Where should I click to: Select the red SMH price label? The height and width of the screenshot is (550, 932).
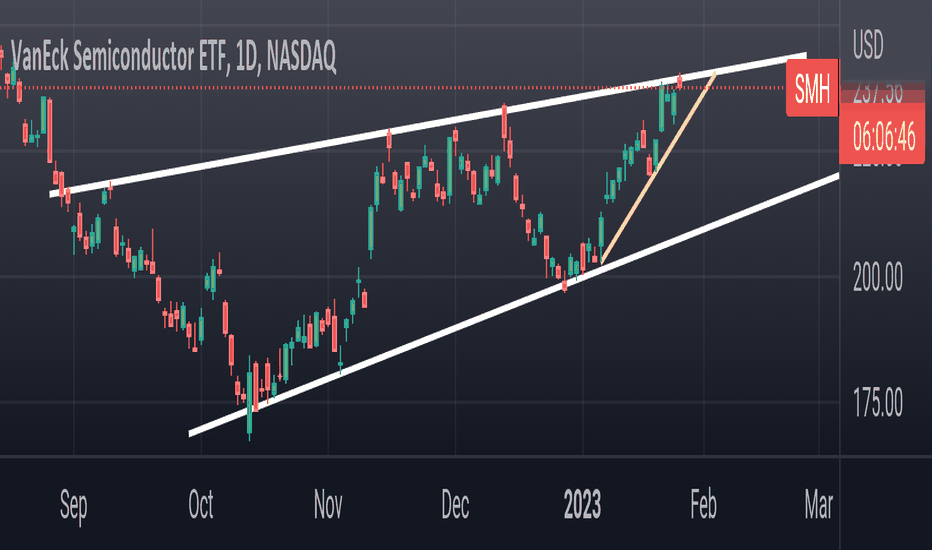tap(812, 88)
